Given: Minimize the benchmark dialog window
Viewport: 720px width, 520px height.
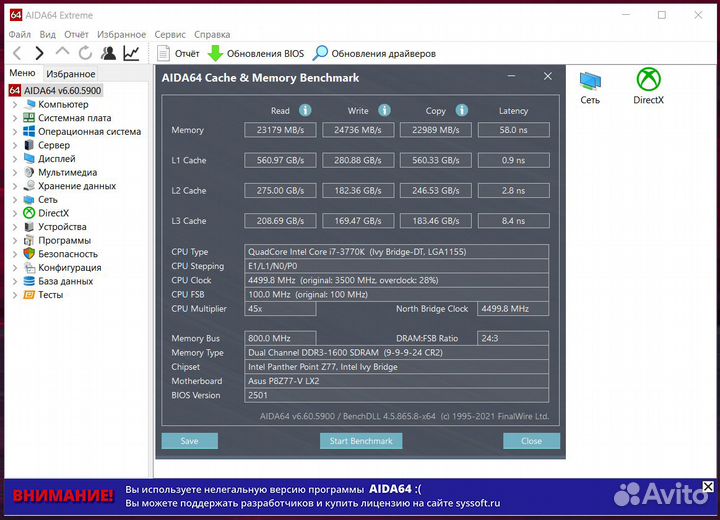Looking at the screenshot, I should [511, 76].
